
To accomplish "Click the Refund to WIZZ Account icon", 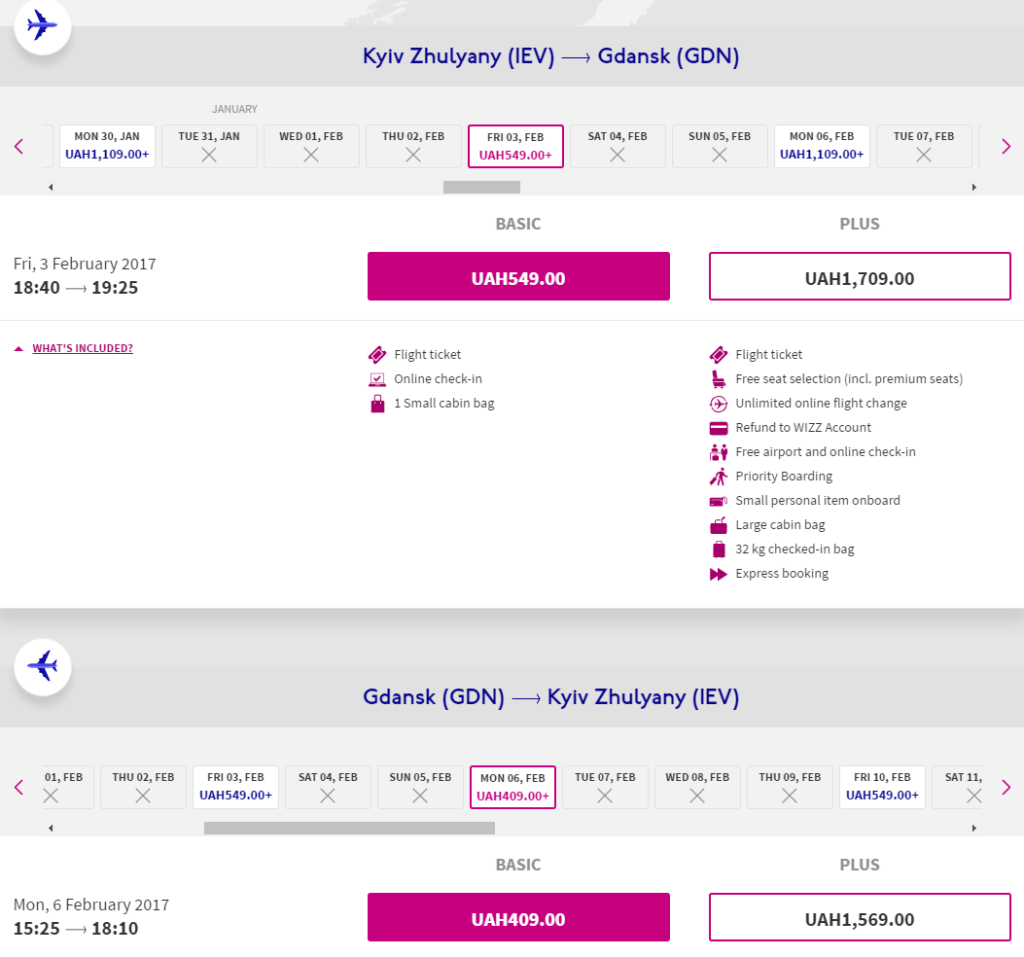I will pyautogui.click(x=718, y=428).
